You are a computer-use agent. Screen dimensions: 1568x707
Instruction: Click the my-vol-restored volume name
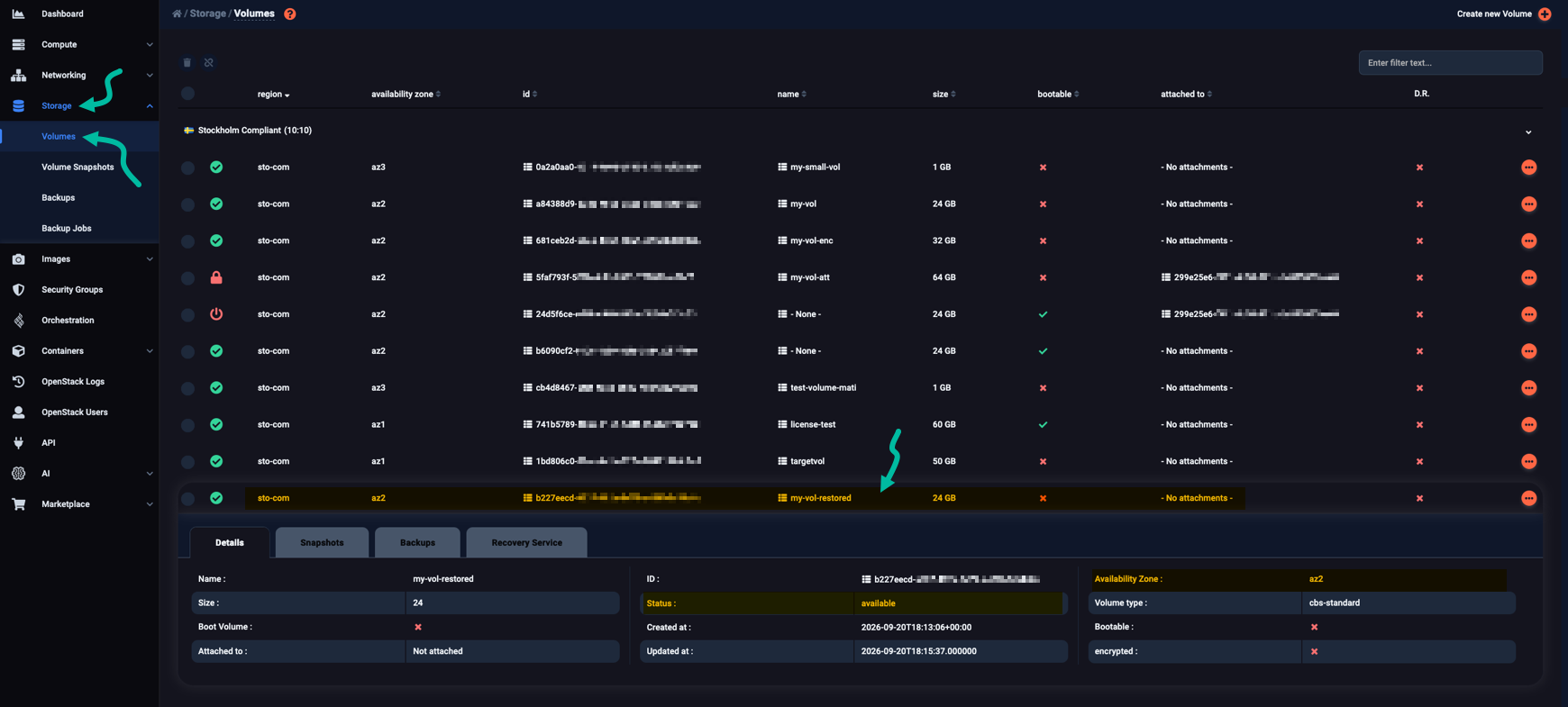820,498
